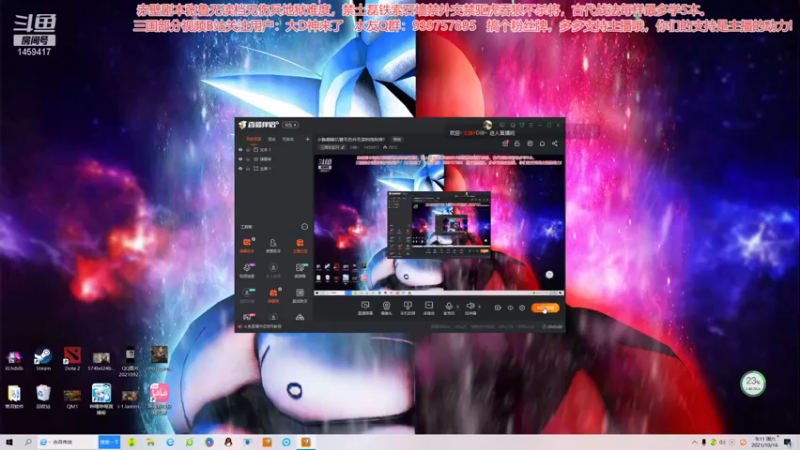Switch to the second scene tab
The image size is (800, 450).
(x=272, y=139)
